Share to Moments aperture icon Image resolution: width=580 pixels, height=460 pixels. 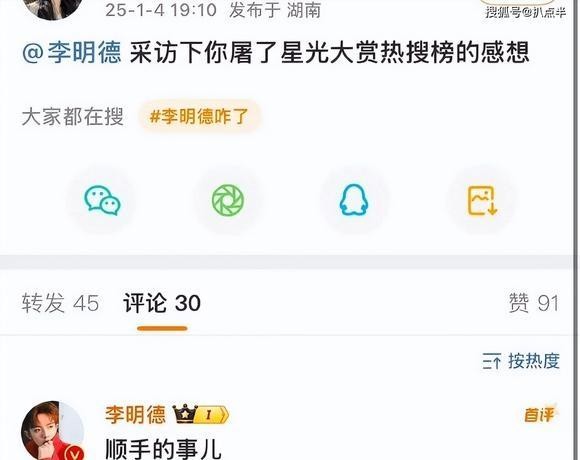click(228, 200)
